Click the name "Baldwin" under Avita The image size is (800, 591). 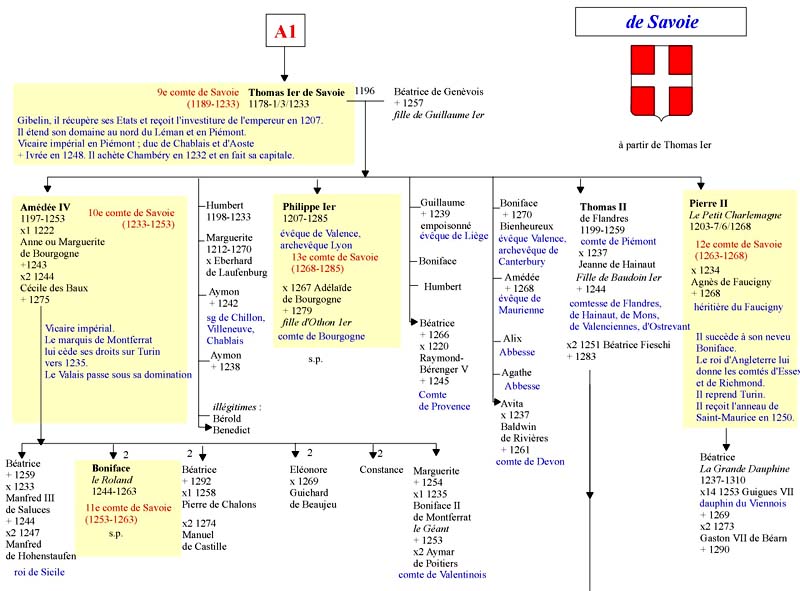tap(518, 427)
